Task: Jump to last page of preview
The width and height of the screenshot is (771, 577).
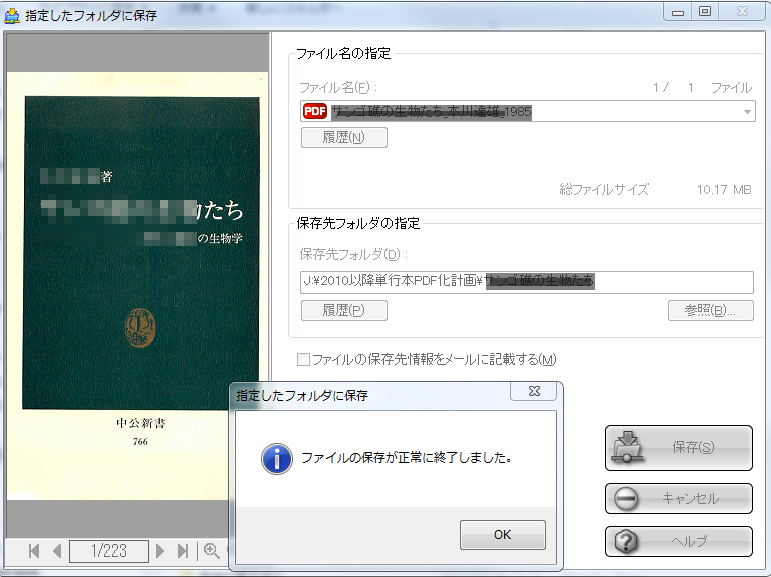Action: 183,551
